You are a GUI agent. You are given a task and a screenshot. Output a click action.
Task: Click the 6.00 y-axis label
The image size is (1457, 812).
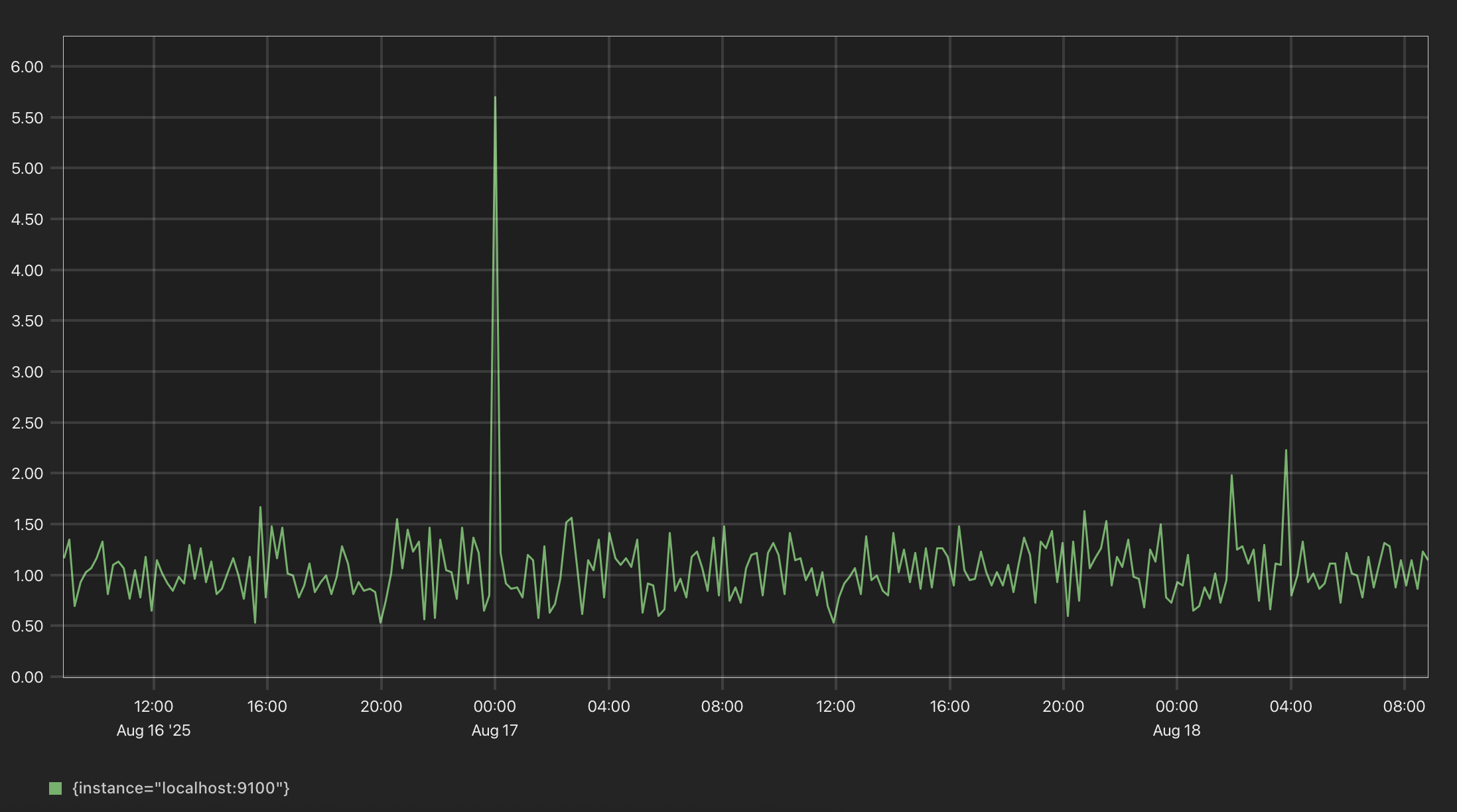coord(27,66)
